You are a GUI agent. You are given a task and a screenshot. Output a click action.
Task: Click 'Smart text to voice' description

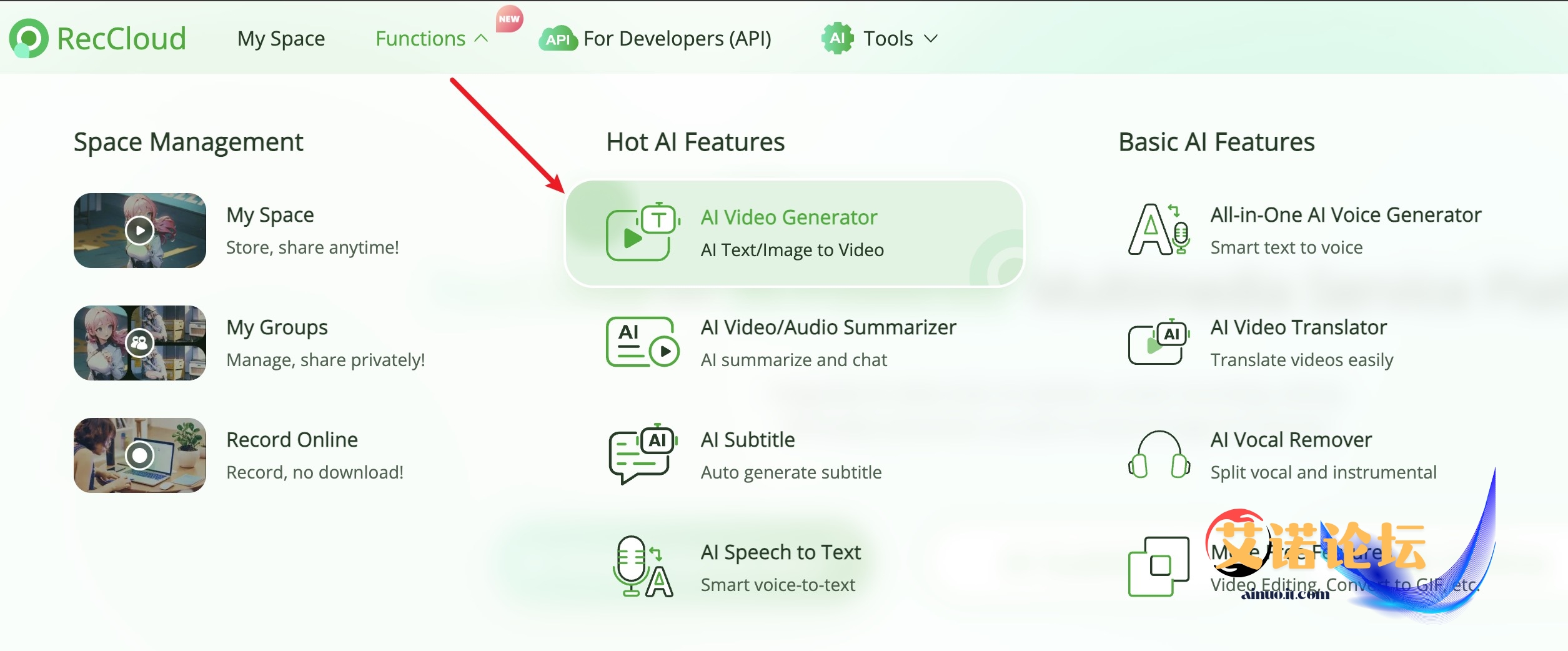[1286, 247]
